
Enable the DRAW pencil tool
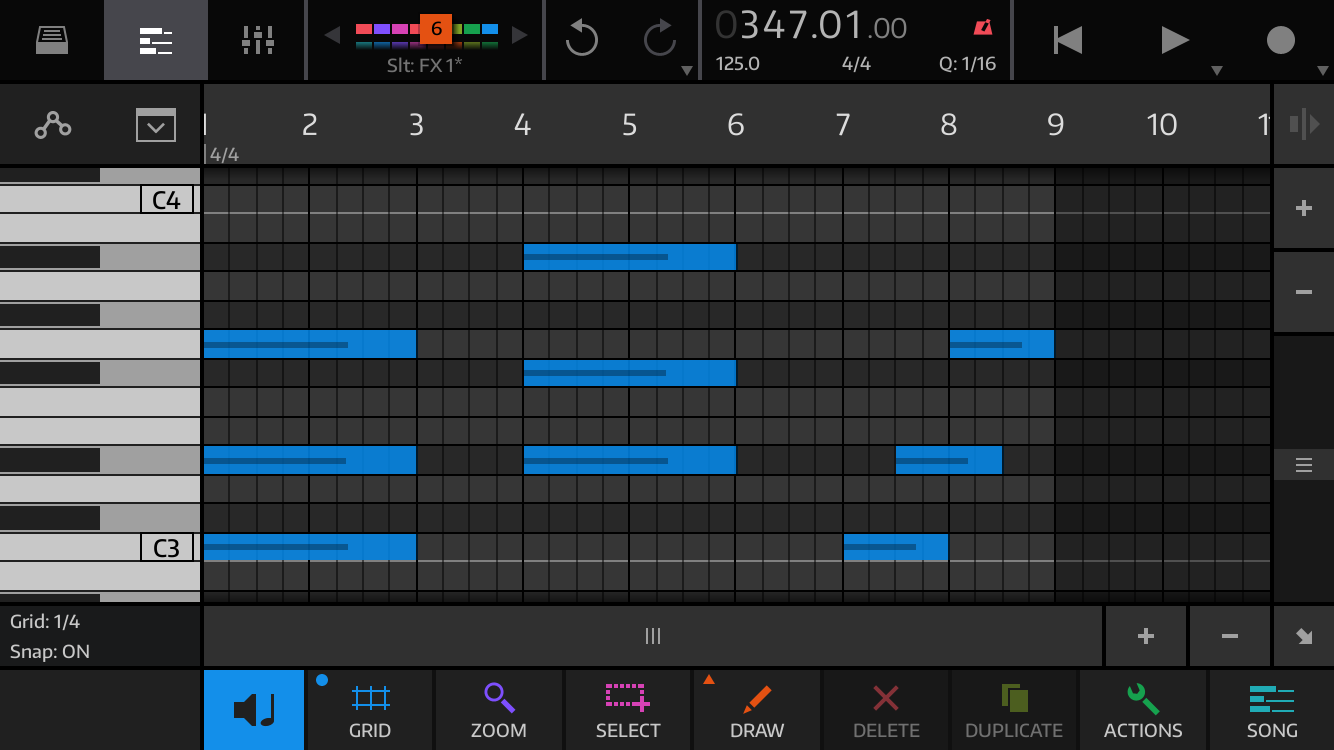point(756,710)
